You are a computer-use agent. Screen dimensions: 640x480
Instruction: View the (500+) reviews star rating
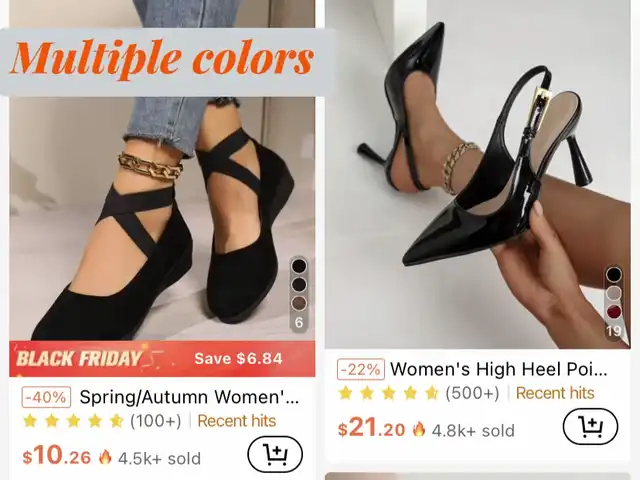coord(419,393)
